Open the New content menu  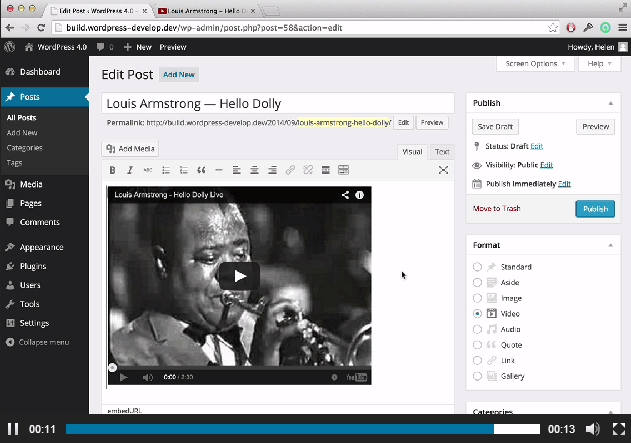138,47
